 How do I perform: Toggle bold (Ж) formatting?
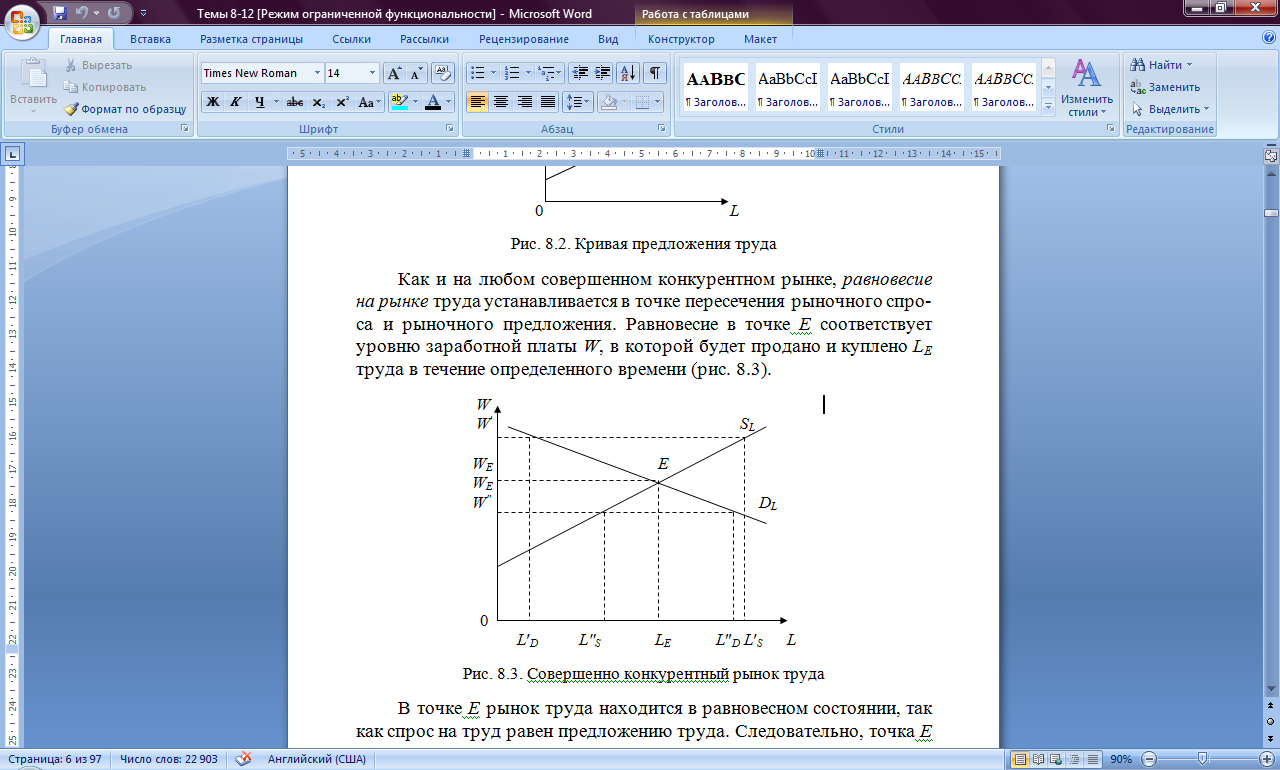[212, 102]
